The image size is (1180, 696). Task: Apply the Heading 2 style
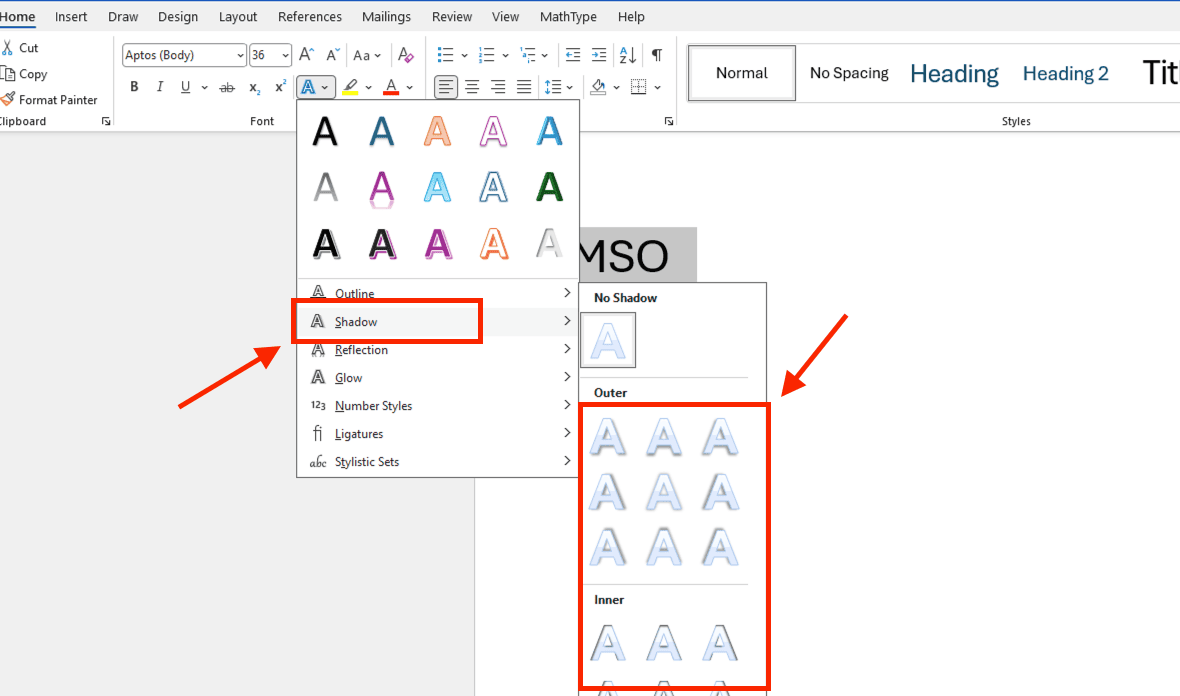pyautogui.click(x=1065, y=73)
